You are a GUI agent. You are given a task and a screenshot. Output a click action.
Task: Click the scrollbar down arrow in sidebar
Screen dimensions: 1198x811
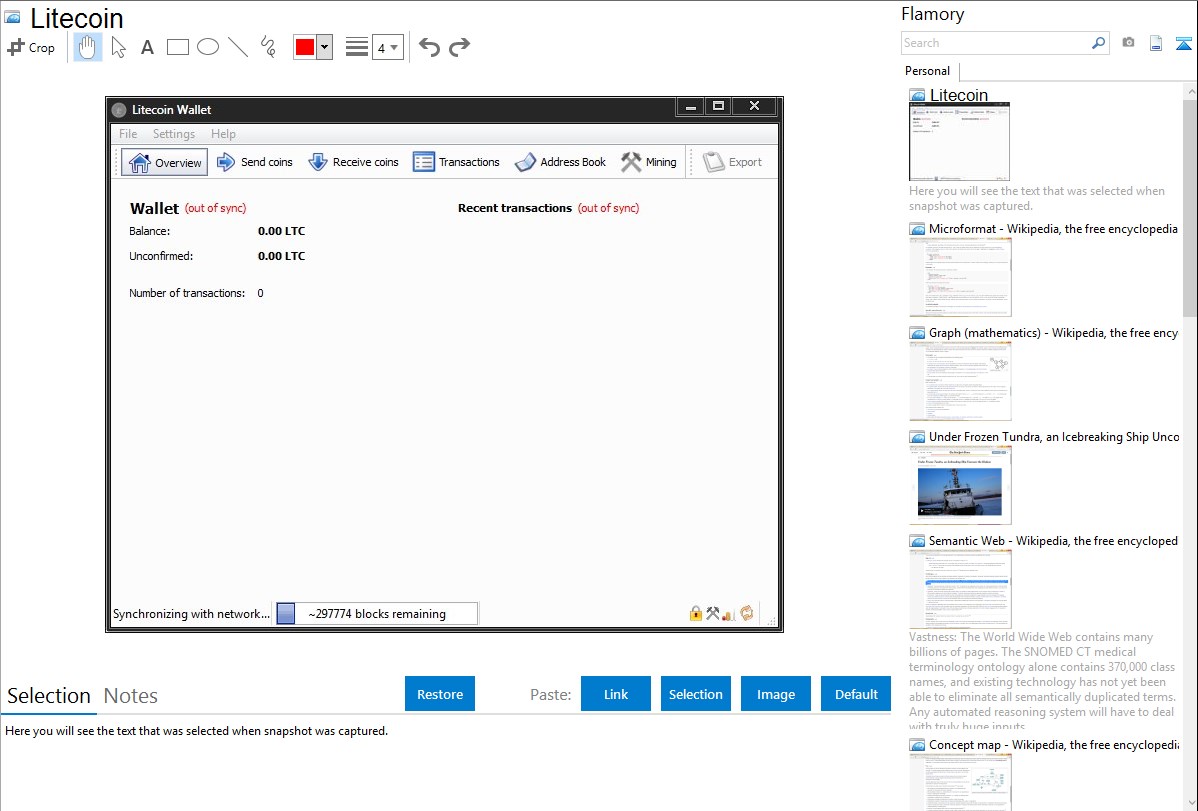coord(1190,802)
